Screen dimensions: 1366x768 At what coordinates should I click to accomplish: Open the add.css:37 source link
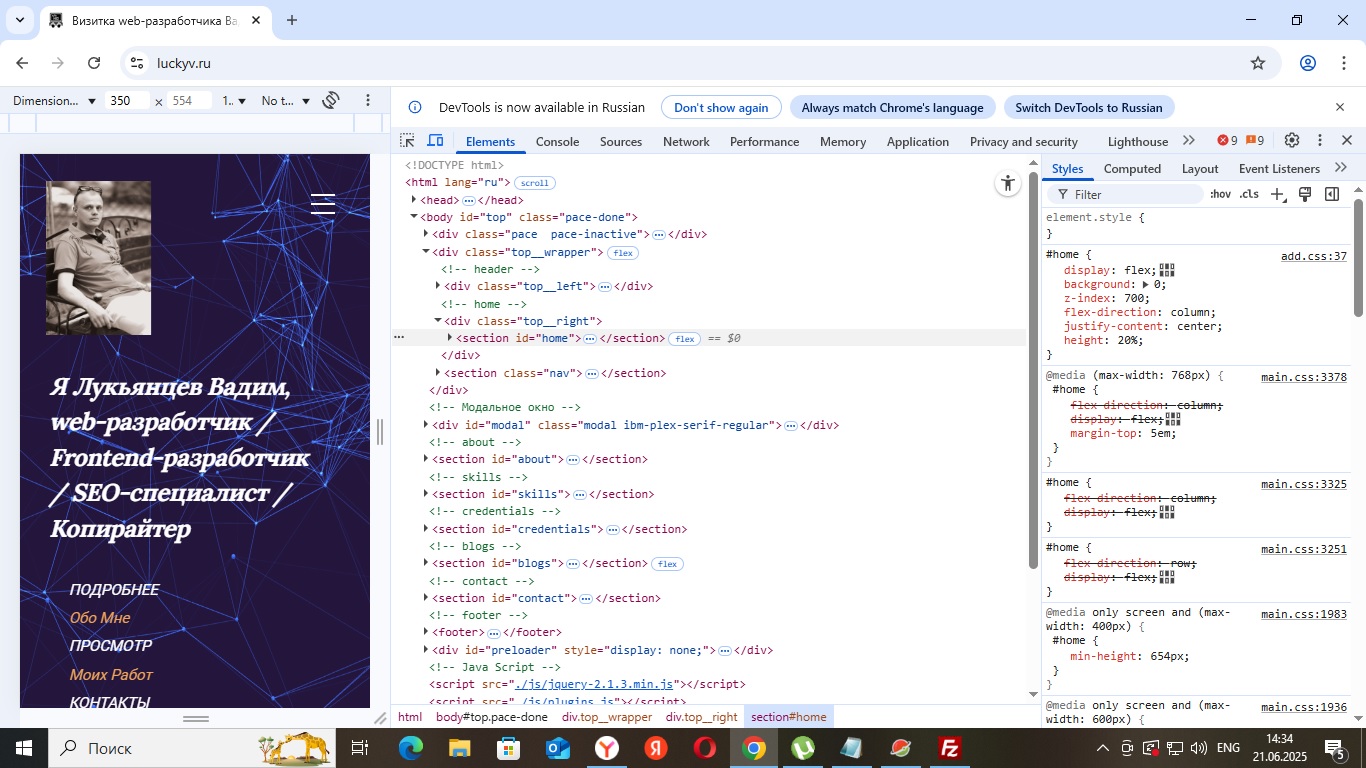tap(1314, 257)
